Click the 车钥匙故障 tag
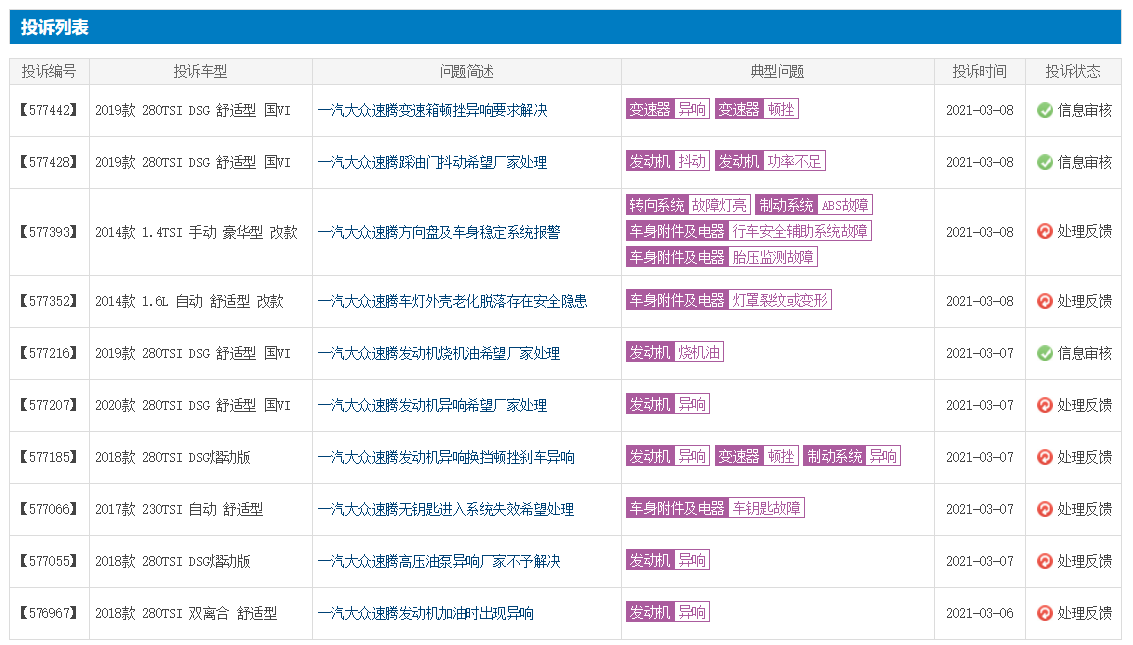Screen dimensions: 1133x645 766,508
